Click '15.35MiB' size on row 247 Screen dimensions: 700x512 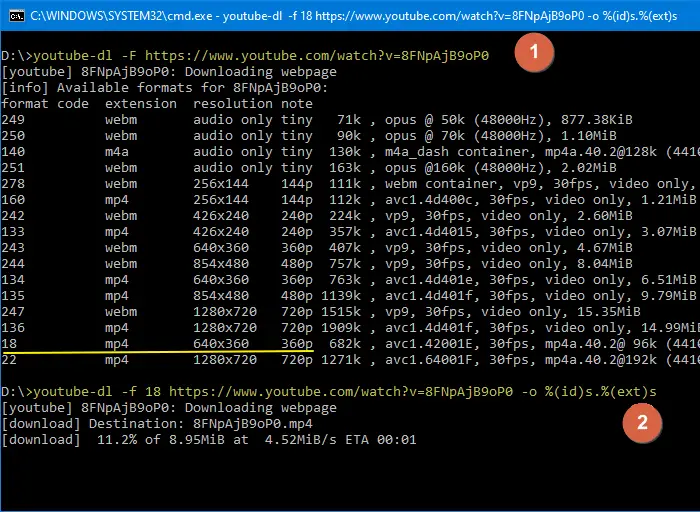tap(609, 312)
